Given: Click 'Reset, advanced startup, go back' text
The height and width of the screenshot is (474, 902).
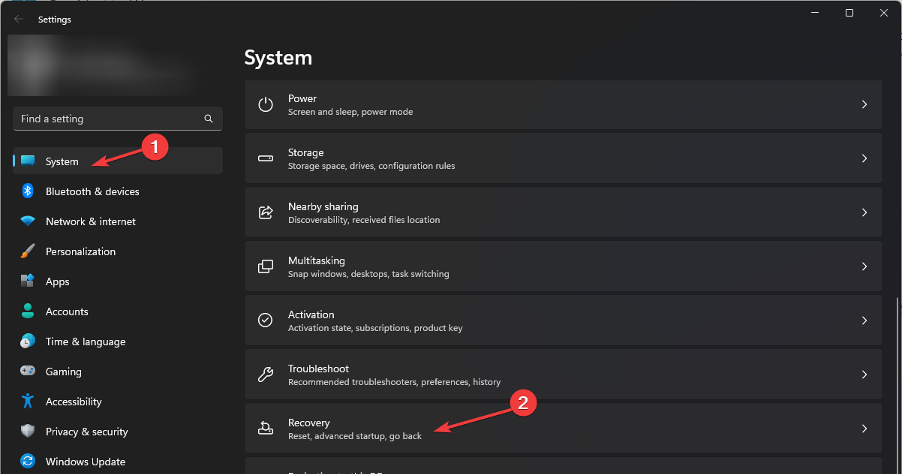Looking at the screenshot, I should click(x=354, y=436).
